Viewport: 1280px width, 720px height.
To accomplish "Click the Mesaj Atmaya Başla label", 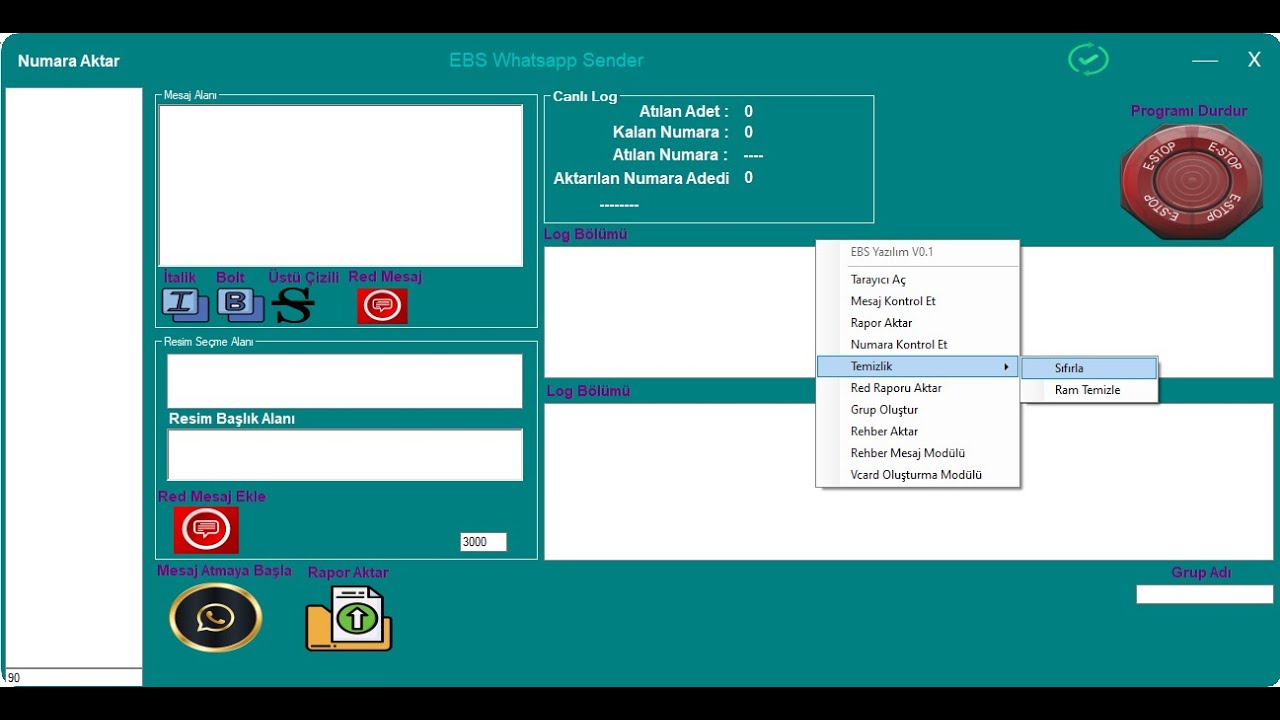I will point(224,570).
